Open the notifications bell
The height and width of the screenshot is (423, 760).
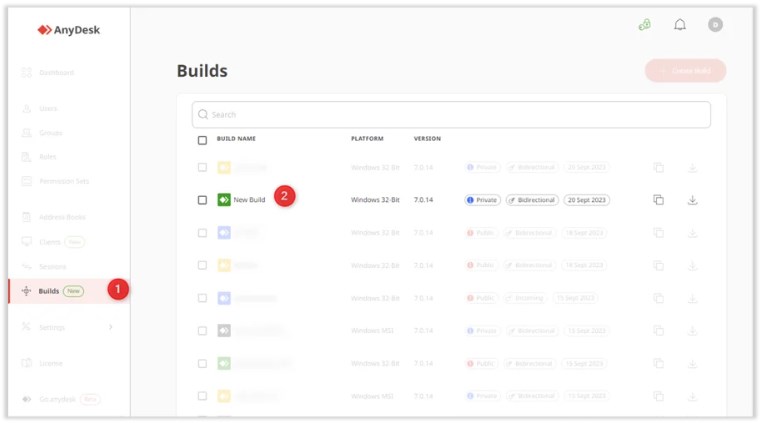680,25
